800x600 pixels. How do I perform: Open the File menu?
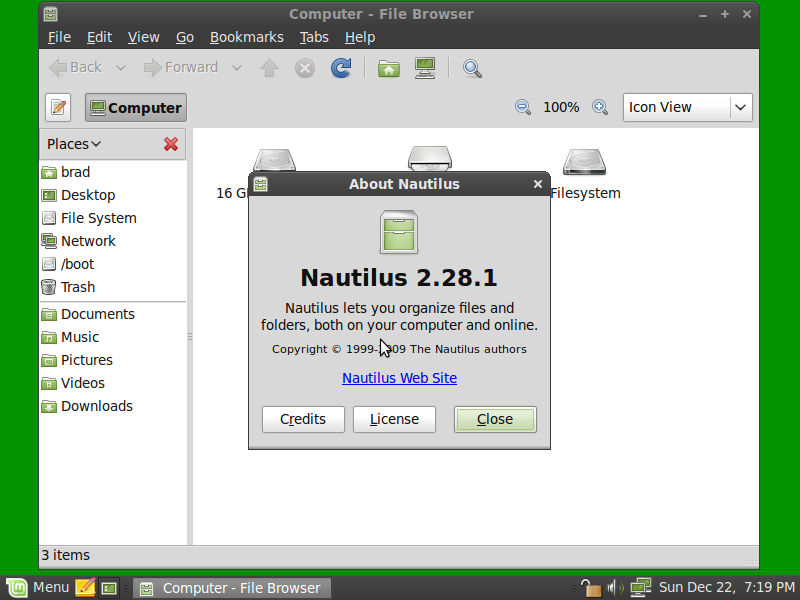pos(59,37)
